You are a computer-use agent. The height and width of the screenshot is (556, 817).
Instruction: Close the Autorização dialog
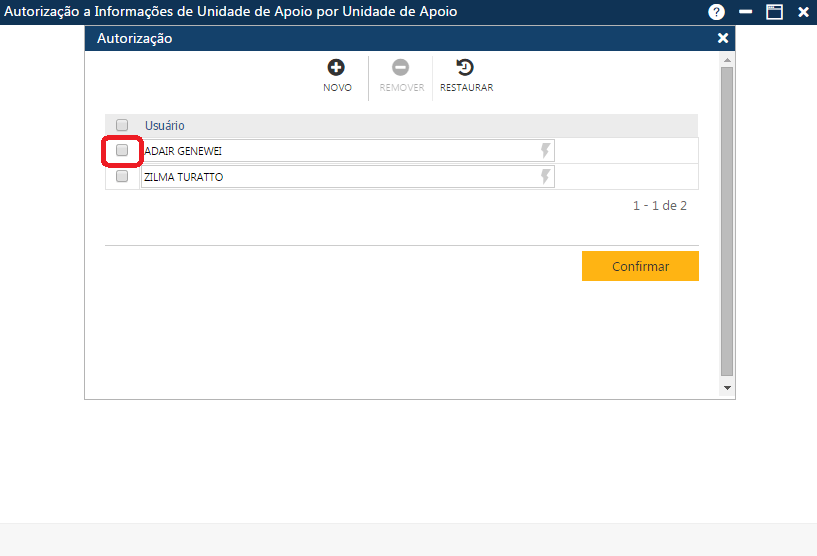click(x=723, y=38)
